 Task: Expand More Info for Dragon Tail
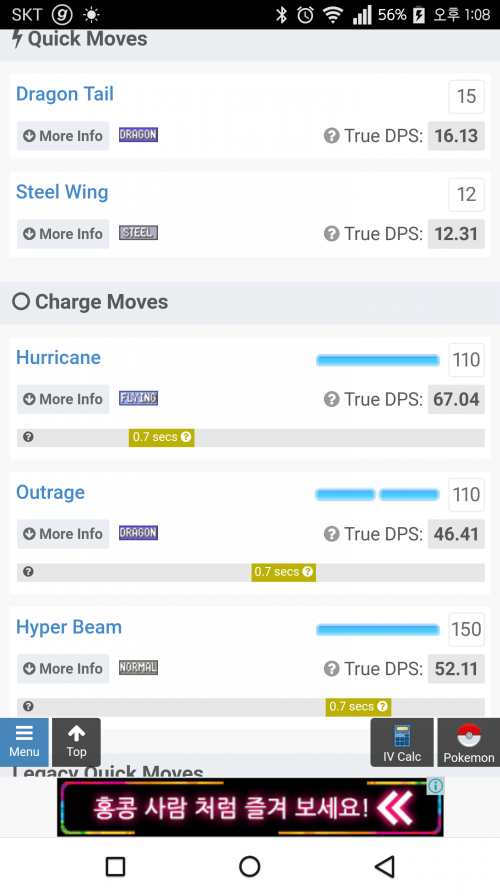pos(63,136)
